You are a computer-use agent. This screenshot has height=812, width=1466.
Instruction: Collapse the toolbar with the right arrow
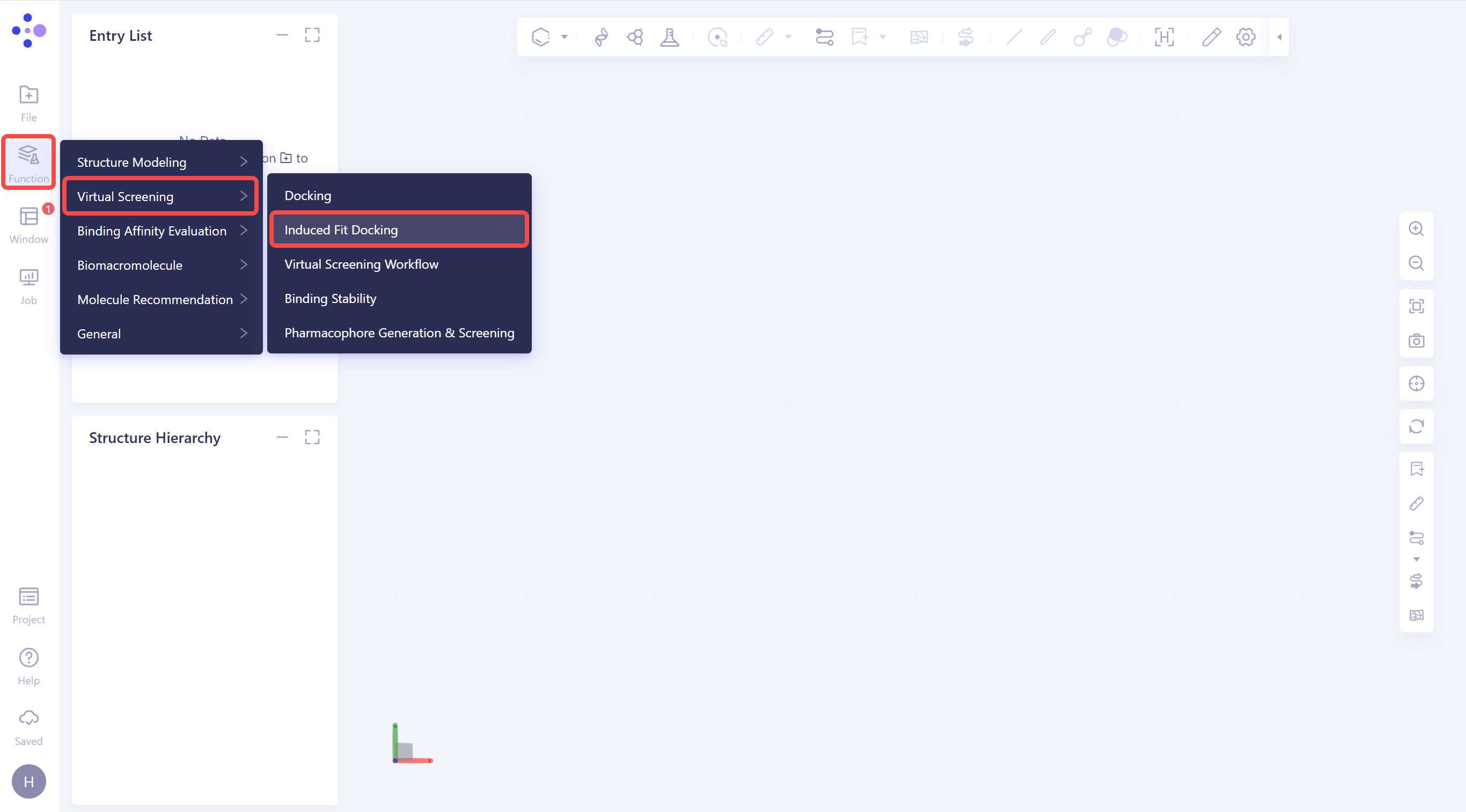[1279, 37]
